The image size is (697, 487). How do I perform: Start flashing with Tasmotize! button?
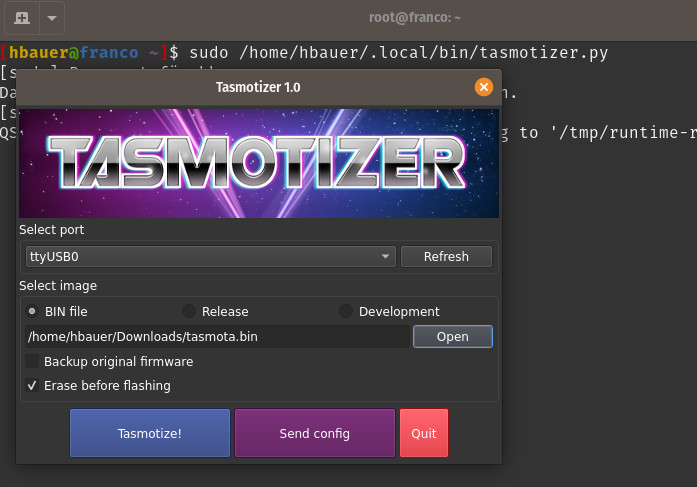[x=150, y=433]
